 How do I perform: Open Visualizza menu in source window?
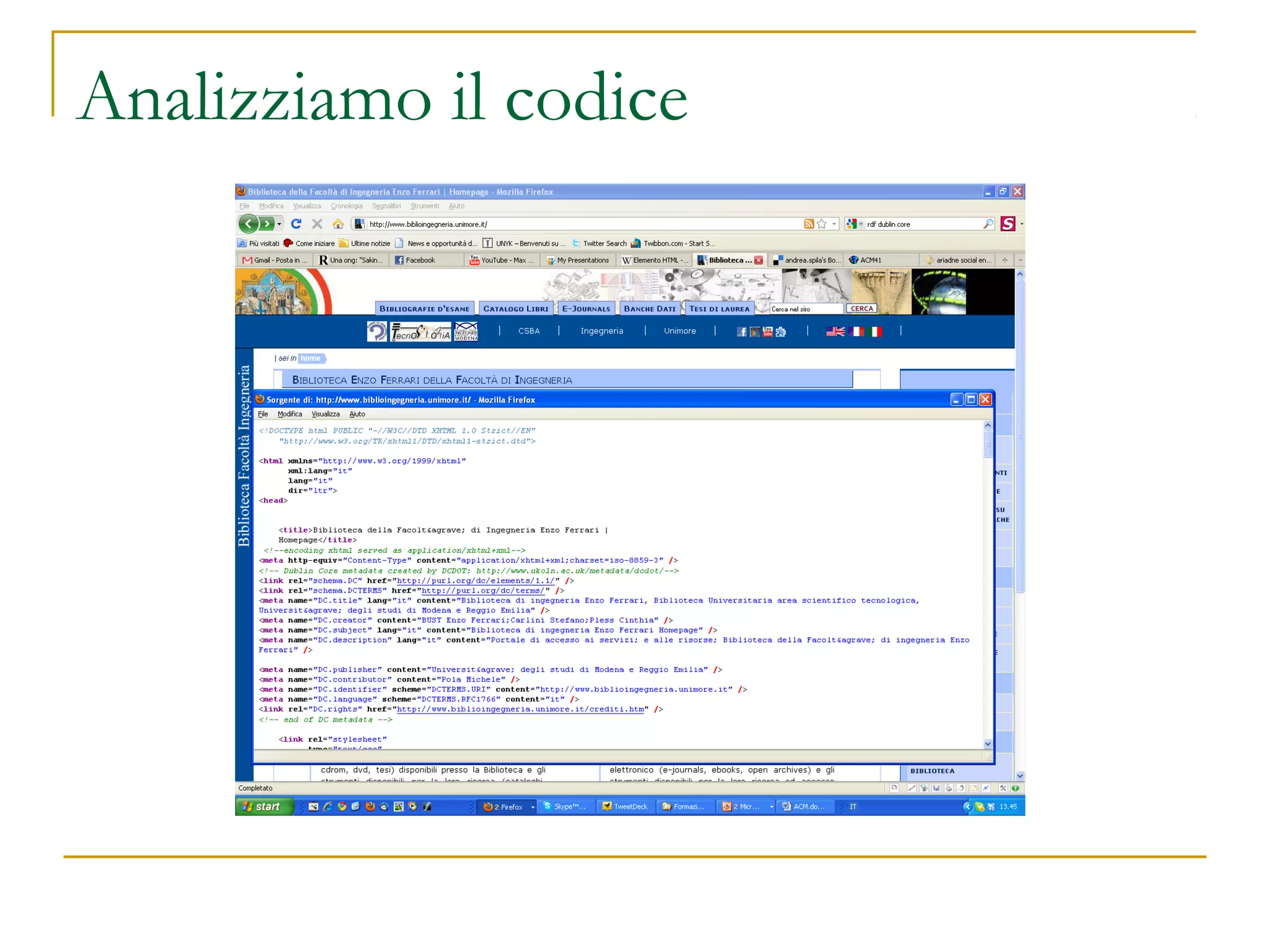pos(326,414)
